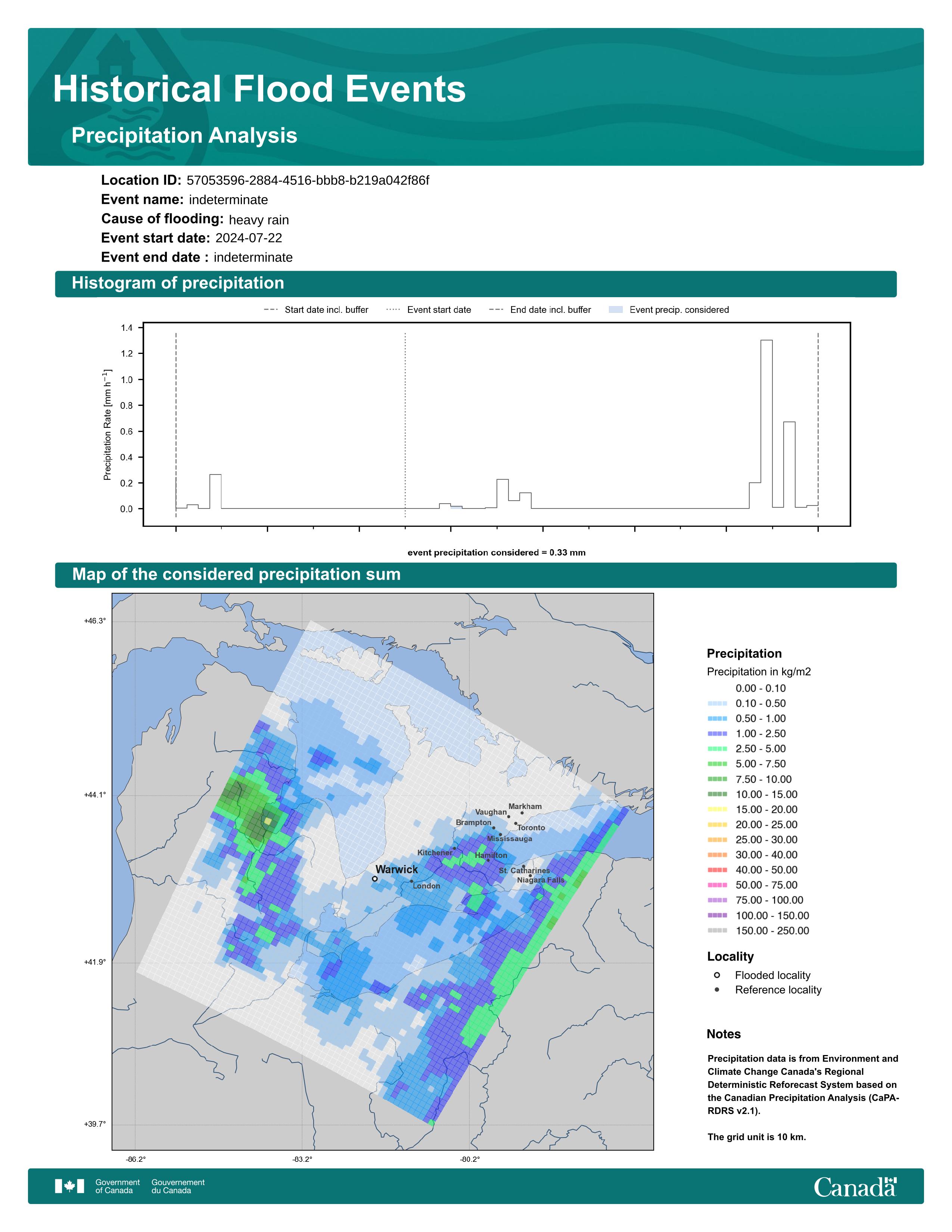
Task: Click the Brampton map label
Action: (x=474, y=822)
